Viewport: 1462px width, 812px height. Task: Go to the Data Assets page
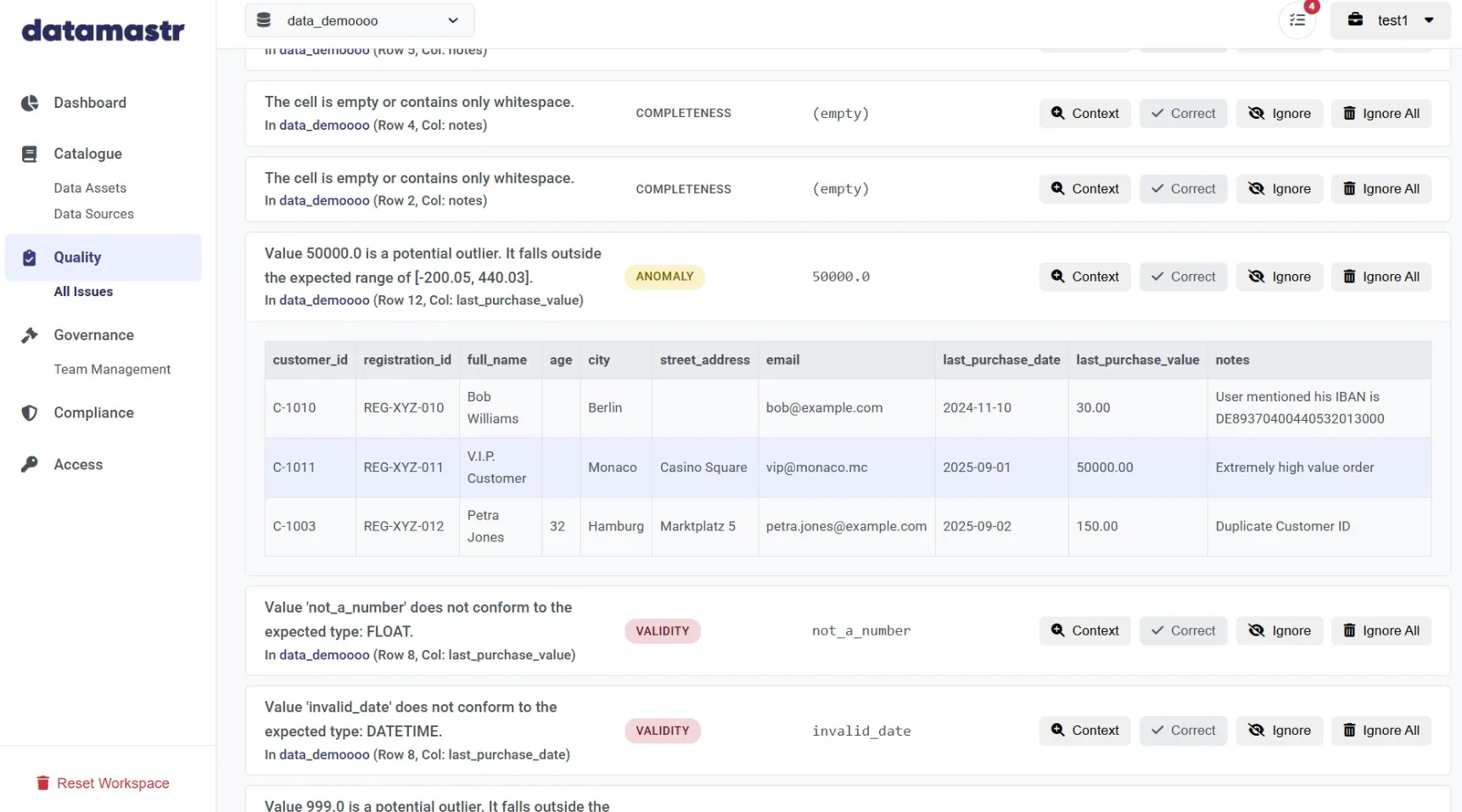pos(90,188)
